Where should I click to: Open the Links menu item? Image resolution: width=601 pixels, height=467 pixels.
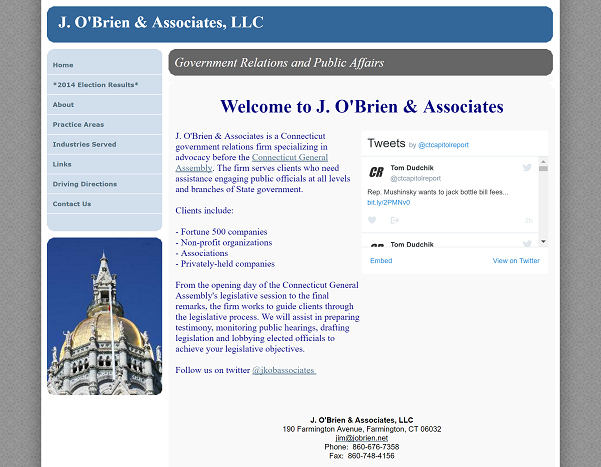coord(104,164)
